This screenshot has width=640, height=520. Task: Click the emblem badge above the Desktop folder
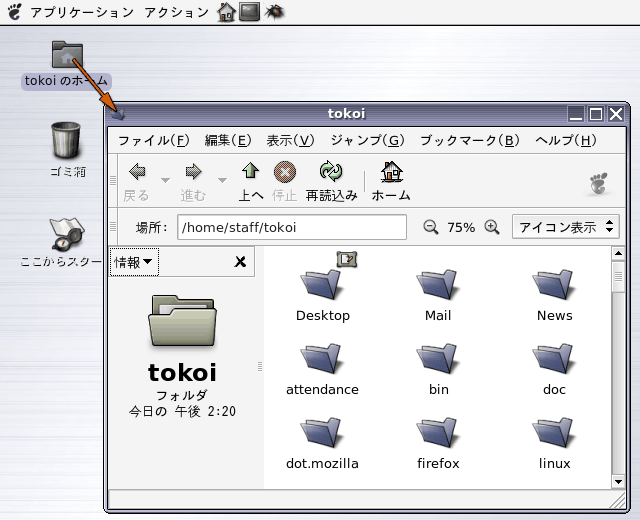coord(347,259)
